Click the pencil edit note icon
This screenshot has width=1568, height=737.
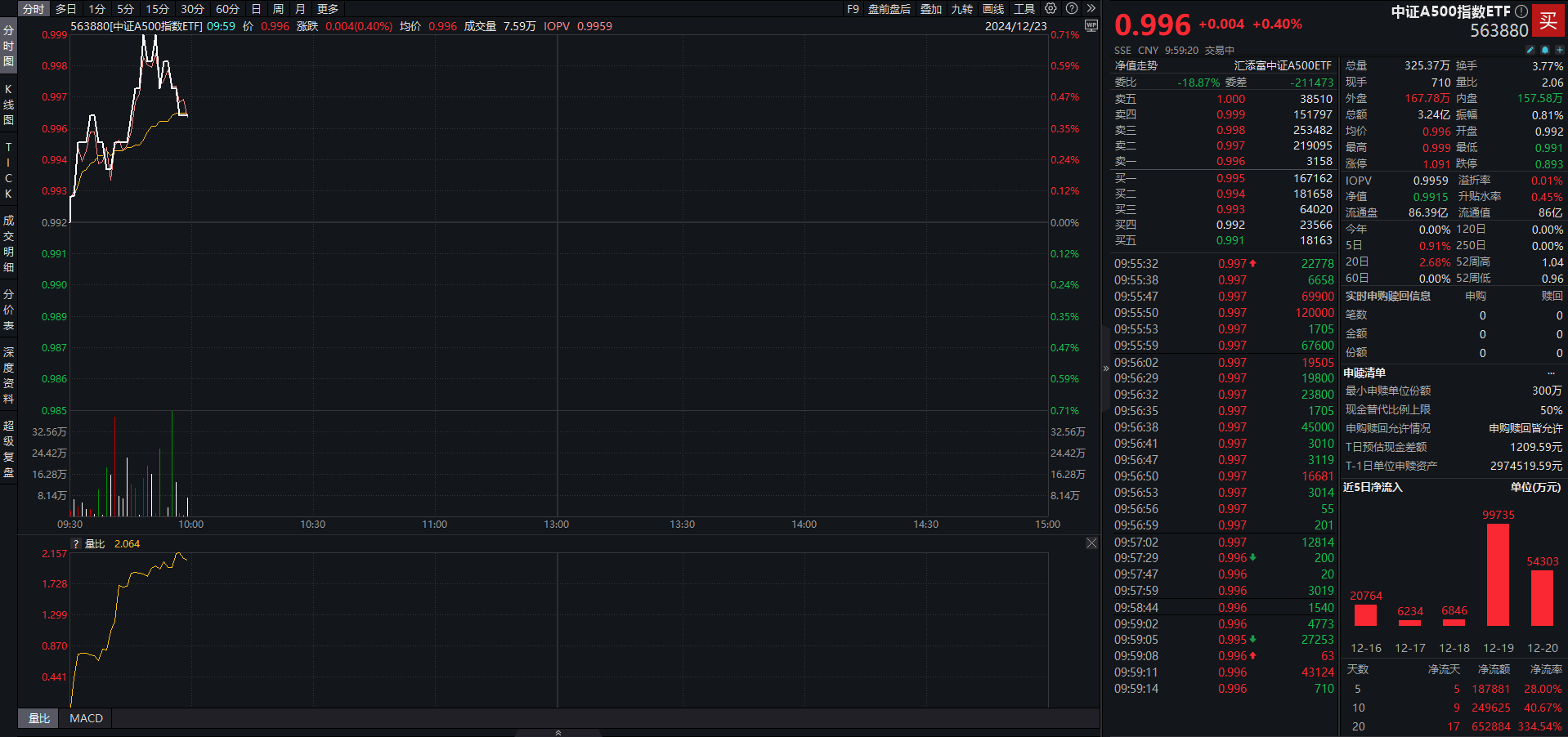[1530, 50]
